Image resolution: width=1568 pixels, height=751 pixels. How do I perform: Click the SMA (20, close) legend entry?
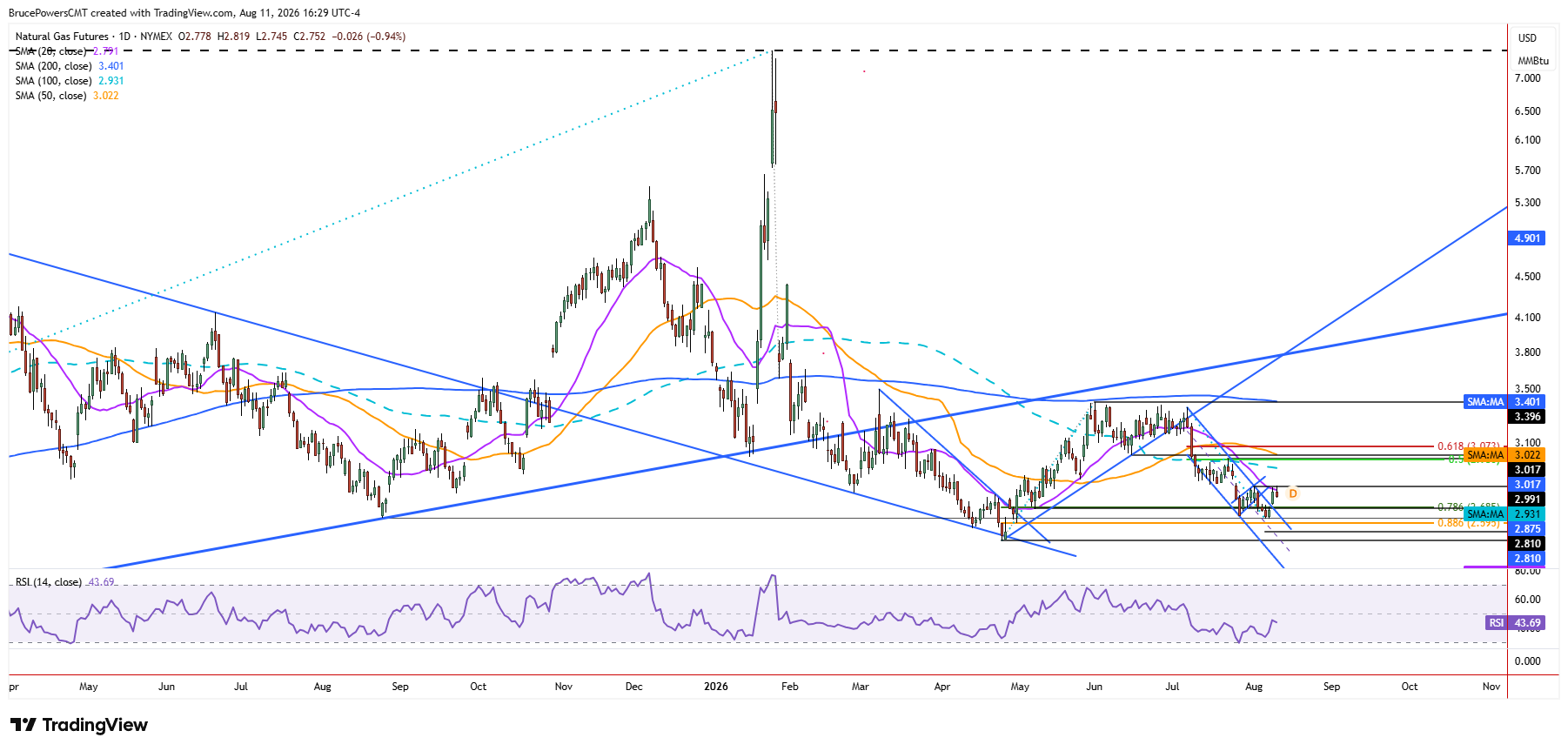coord(66,51)
